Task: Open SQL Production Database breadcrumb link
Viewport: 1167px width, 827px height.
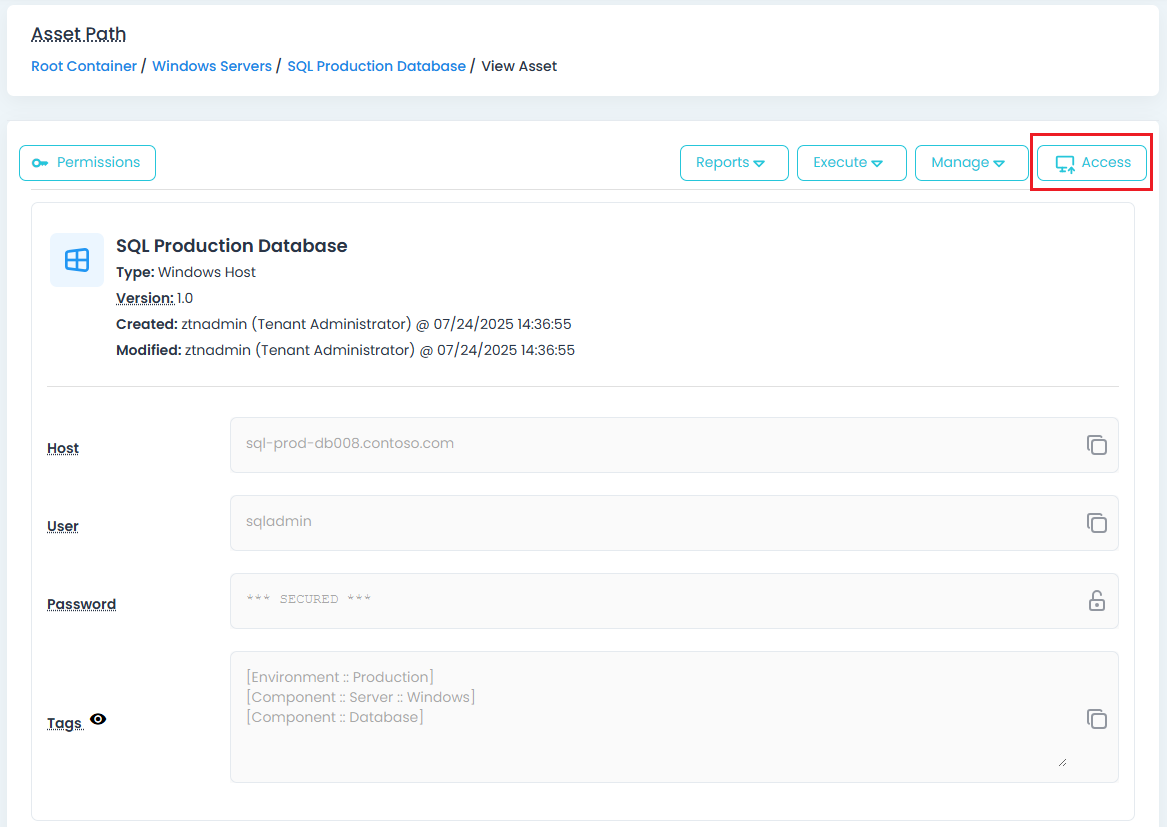Action: (x=376, y=66)
